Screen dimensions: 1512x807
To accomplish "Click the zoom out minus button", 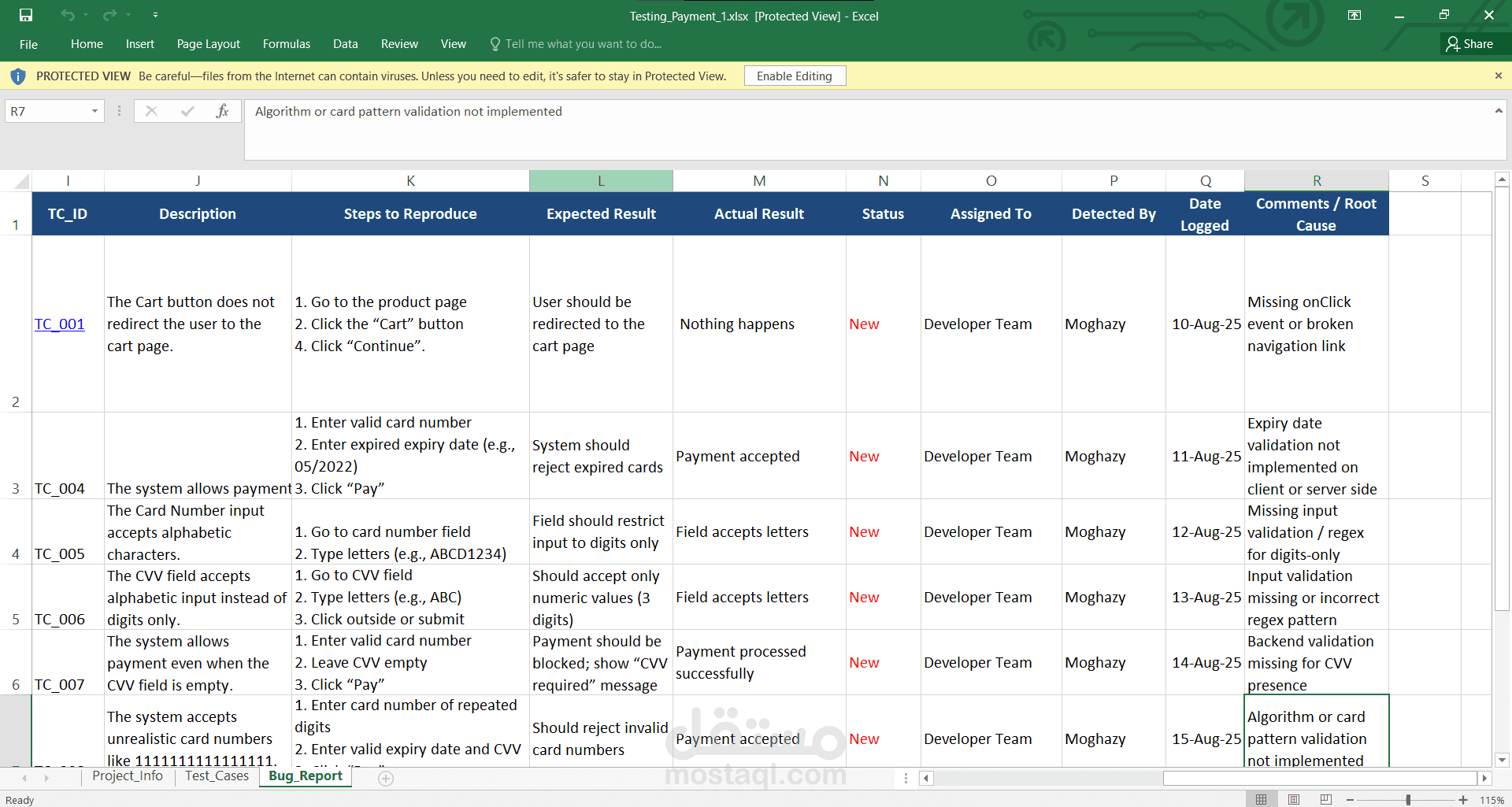I will click(1350, 800).
